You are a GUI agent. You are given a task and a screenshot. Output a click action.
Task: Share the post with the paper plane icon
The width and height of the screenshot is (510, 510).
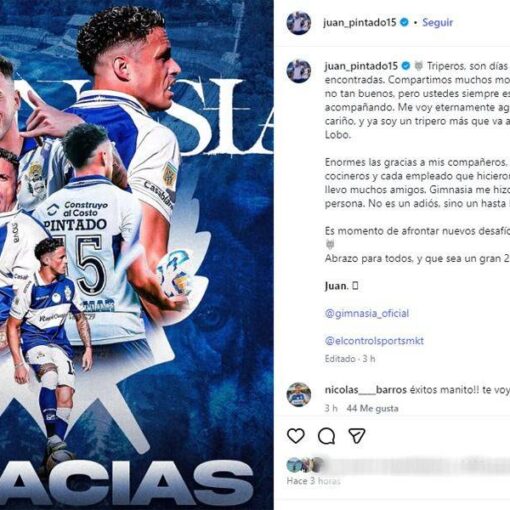357,435
